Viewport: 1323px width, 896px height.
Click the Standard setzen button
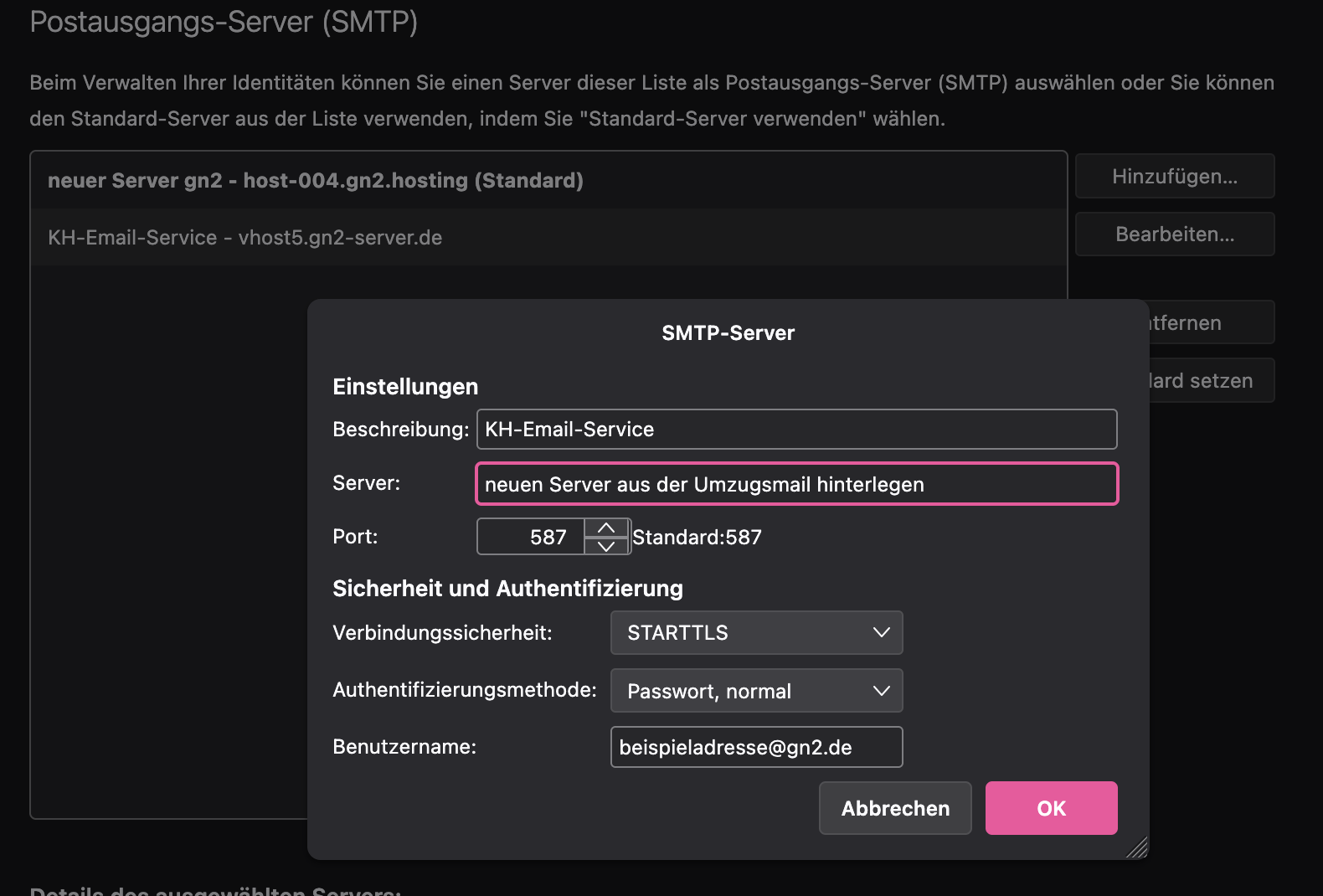pyautogui.click(x=1212, y=380)
